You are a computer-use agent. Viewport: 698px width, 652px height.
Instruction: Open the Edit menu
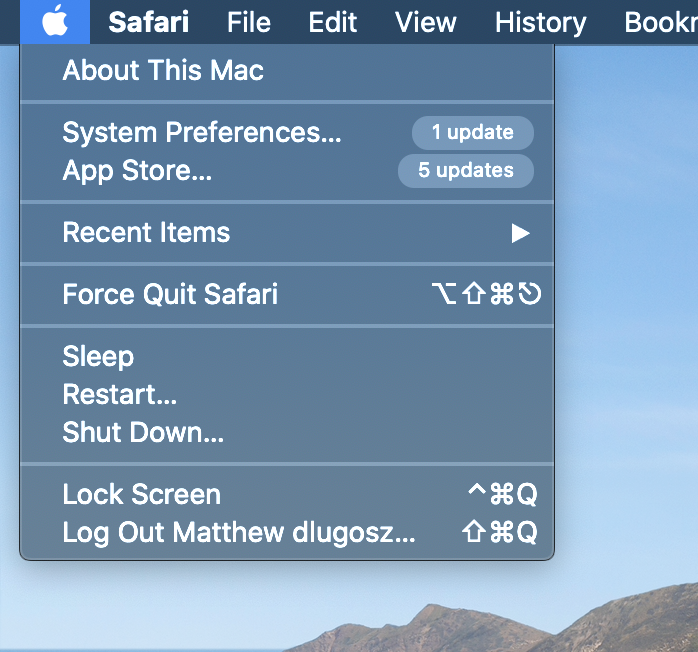pyautogui.click(x=333, y=22)
